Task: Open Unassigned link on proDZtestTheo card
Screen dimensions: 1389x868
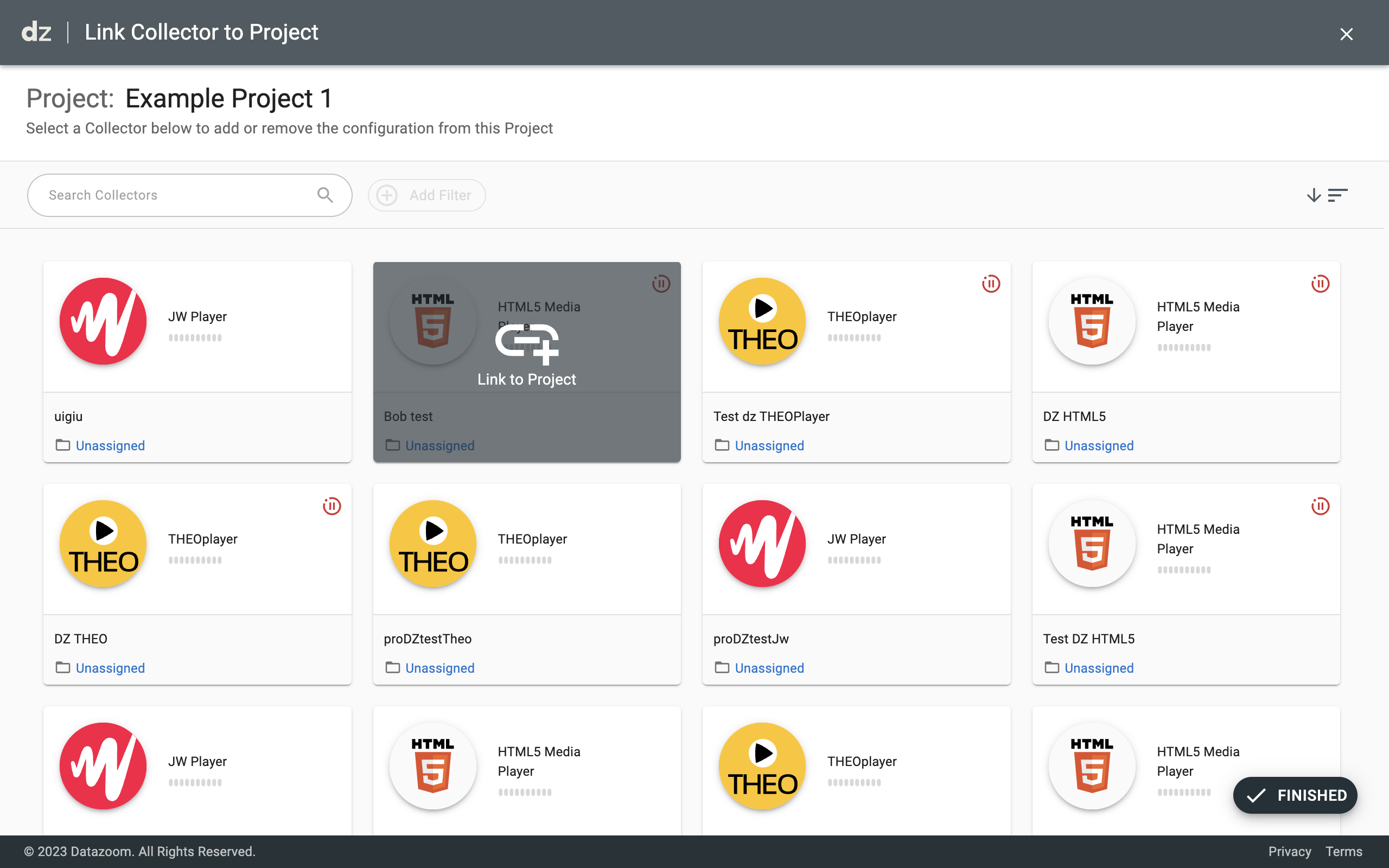Action: 439,668
